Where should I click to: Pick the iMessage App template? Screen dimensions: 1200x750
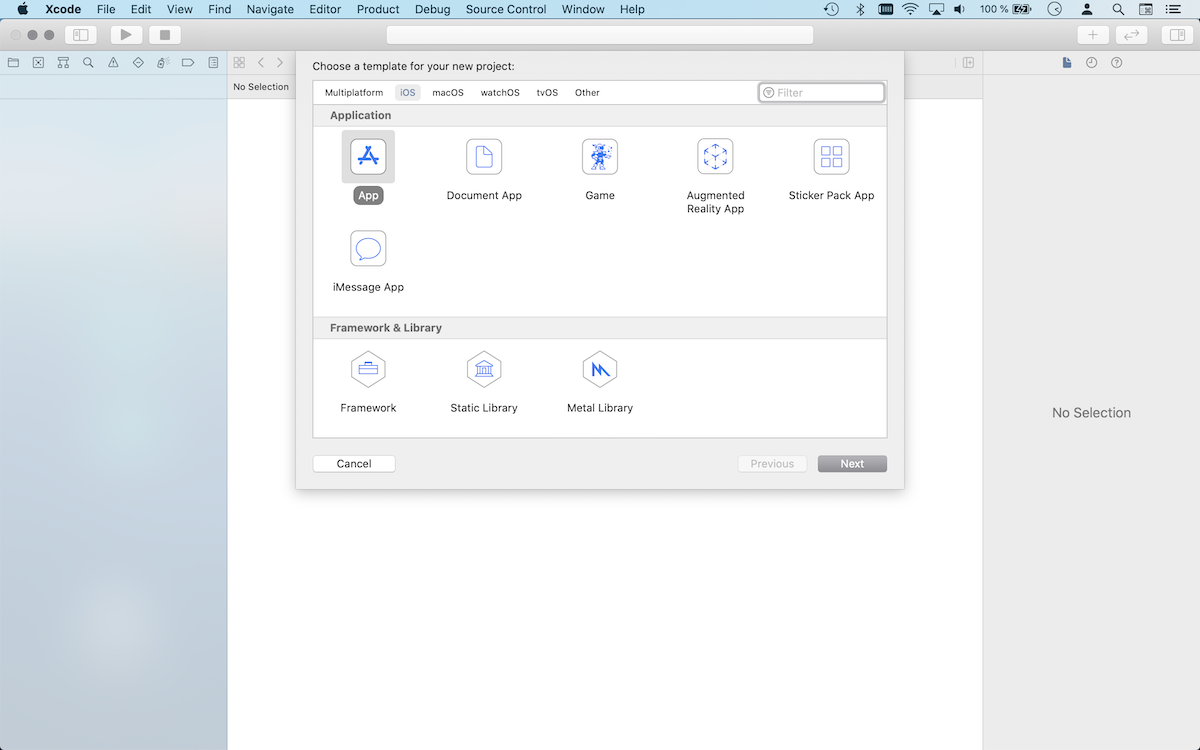click(x=368, y=248)
